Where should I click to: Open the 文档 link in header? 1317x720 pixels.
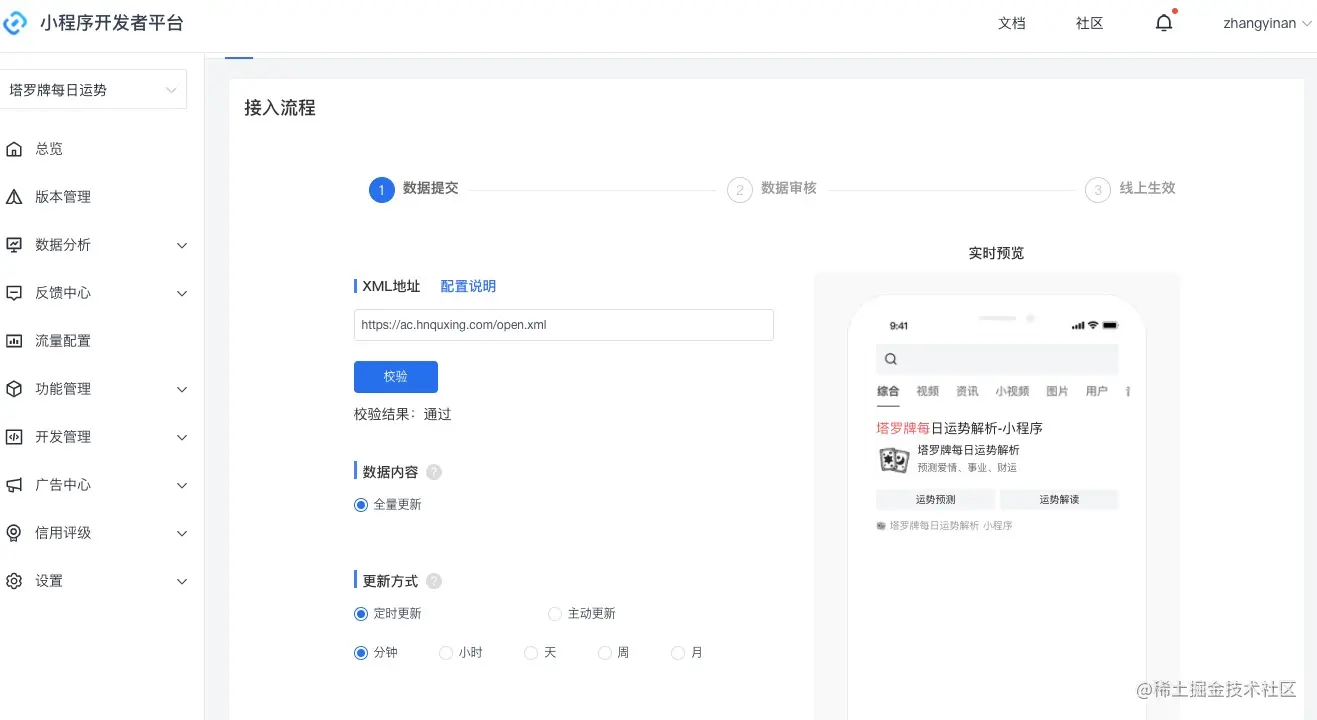pos(1012,23)
